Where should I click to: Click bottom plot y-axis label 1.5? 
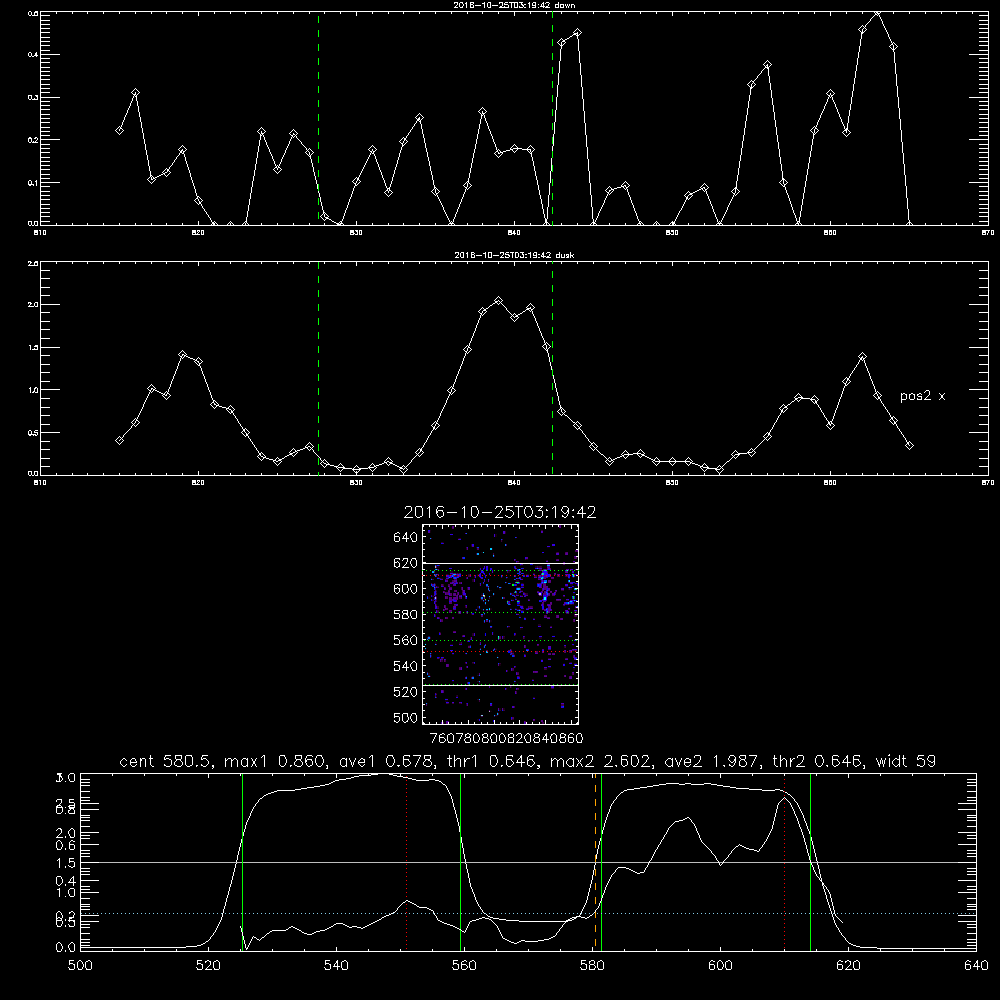67,863
